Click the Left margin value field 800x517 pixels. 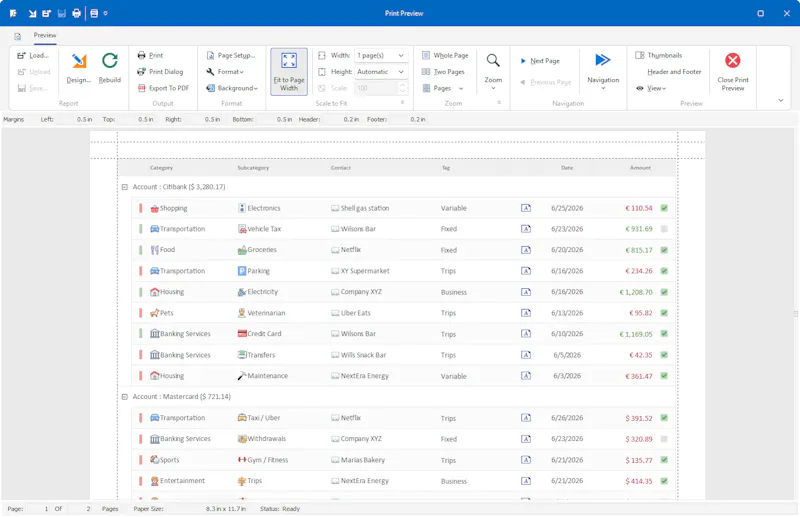point(76,119)
